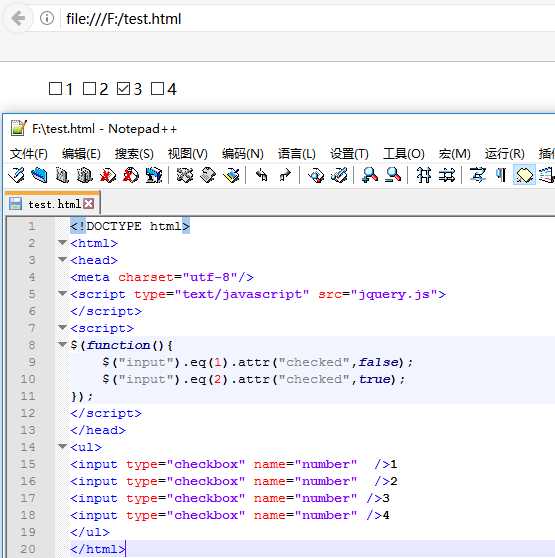Click the </head> closing tag on line 13
Image resolution: width=555 pixels, height=558 pixels.
(98, 430)
